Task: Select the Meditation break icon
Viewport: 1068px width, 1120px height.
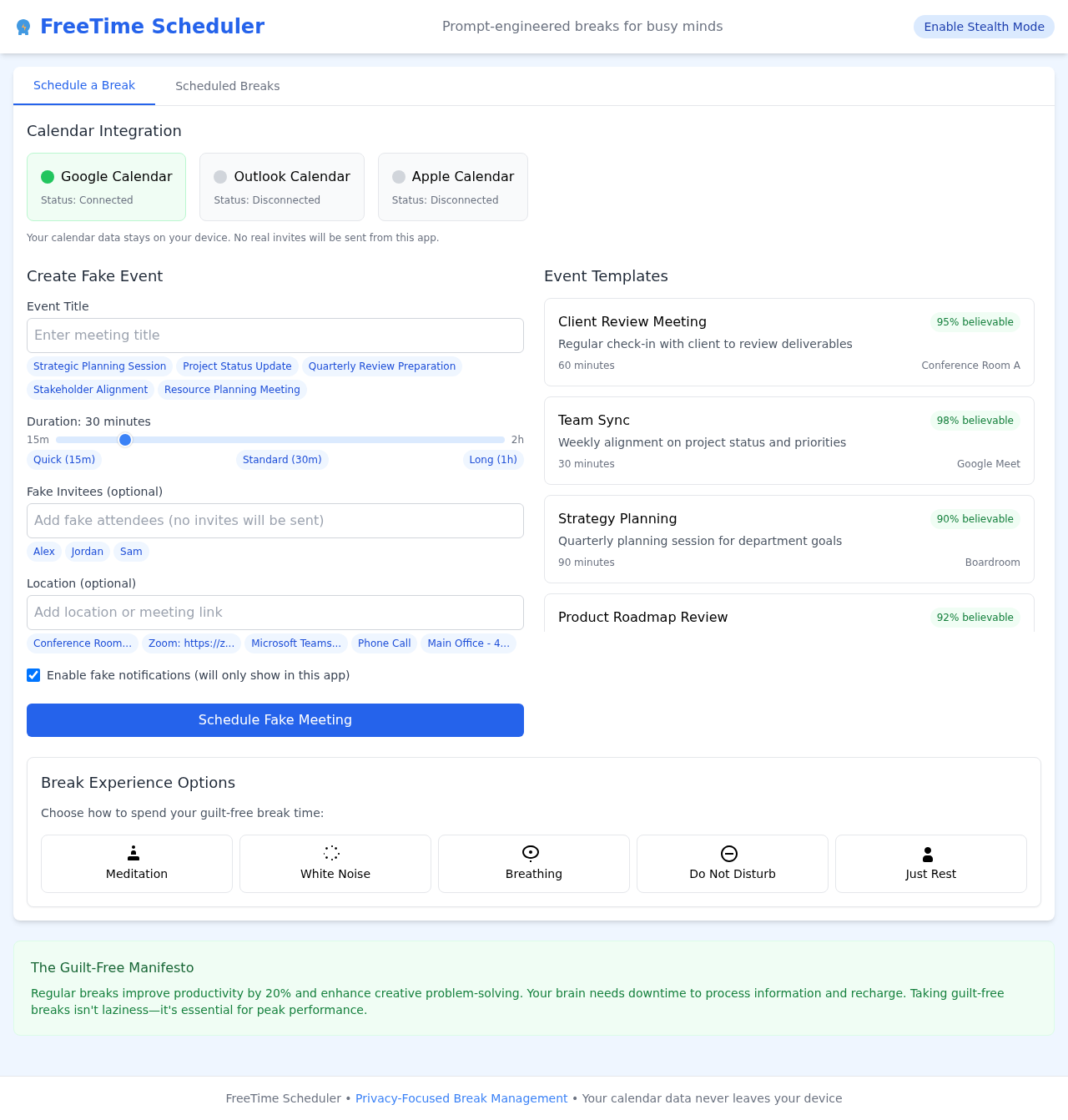Action: 133,853
